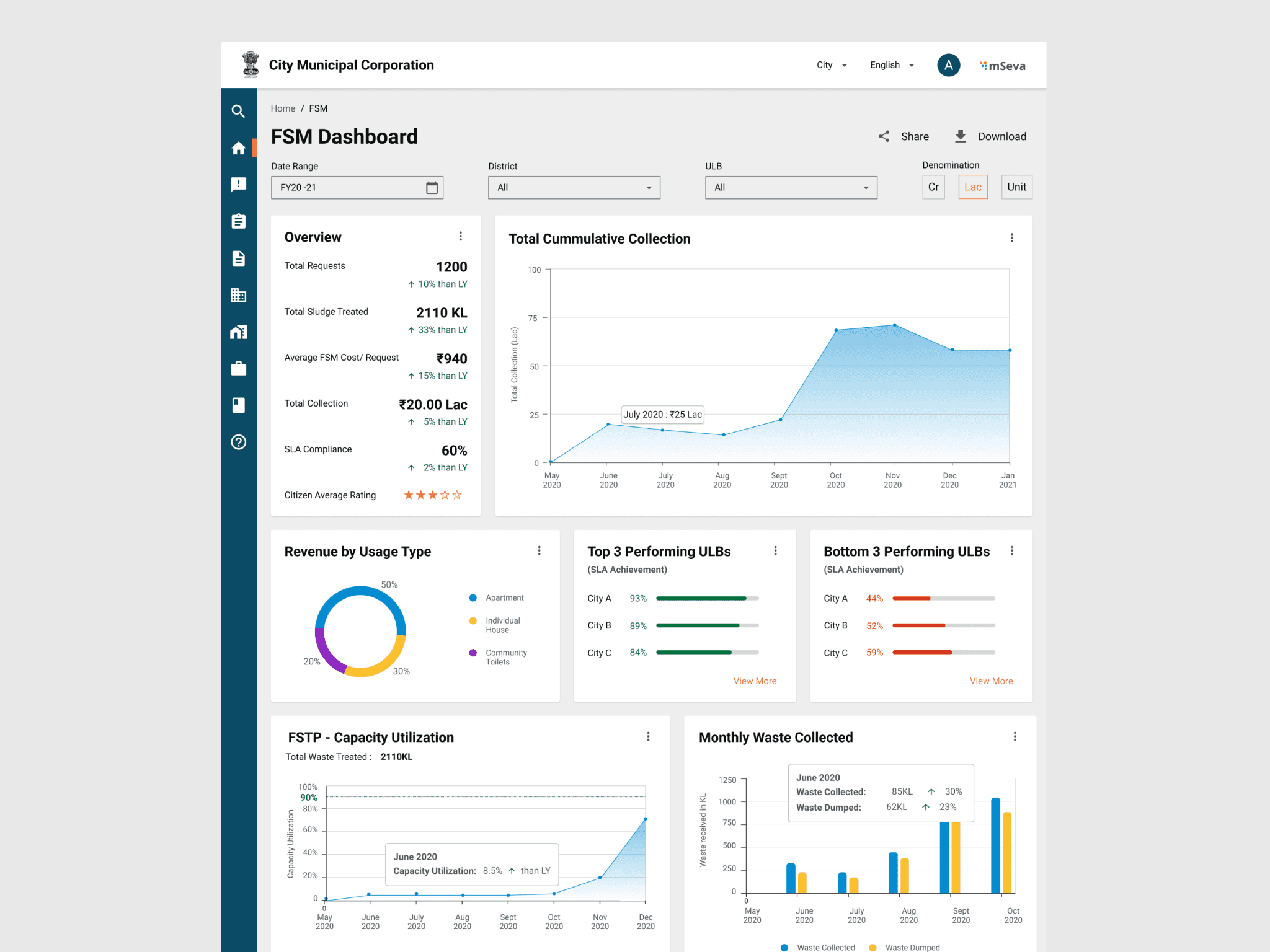Click the clipboard icon in sidebar
Screen dimensions: 1270x952
[238, 221]
